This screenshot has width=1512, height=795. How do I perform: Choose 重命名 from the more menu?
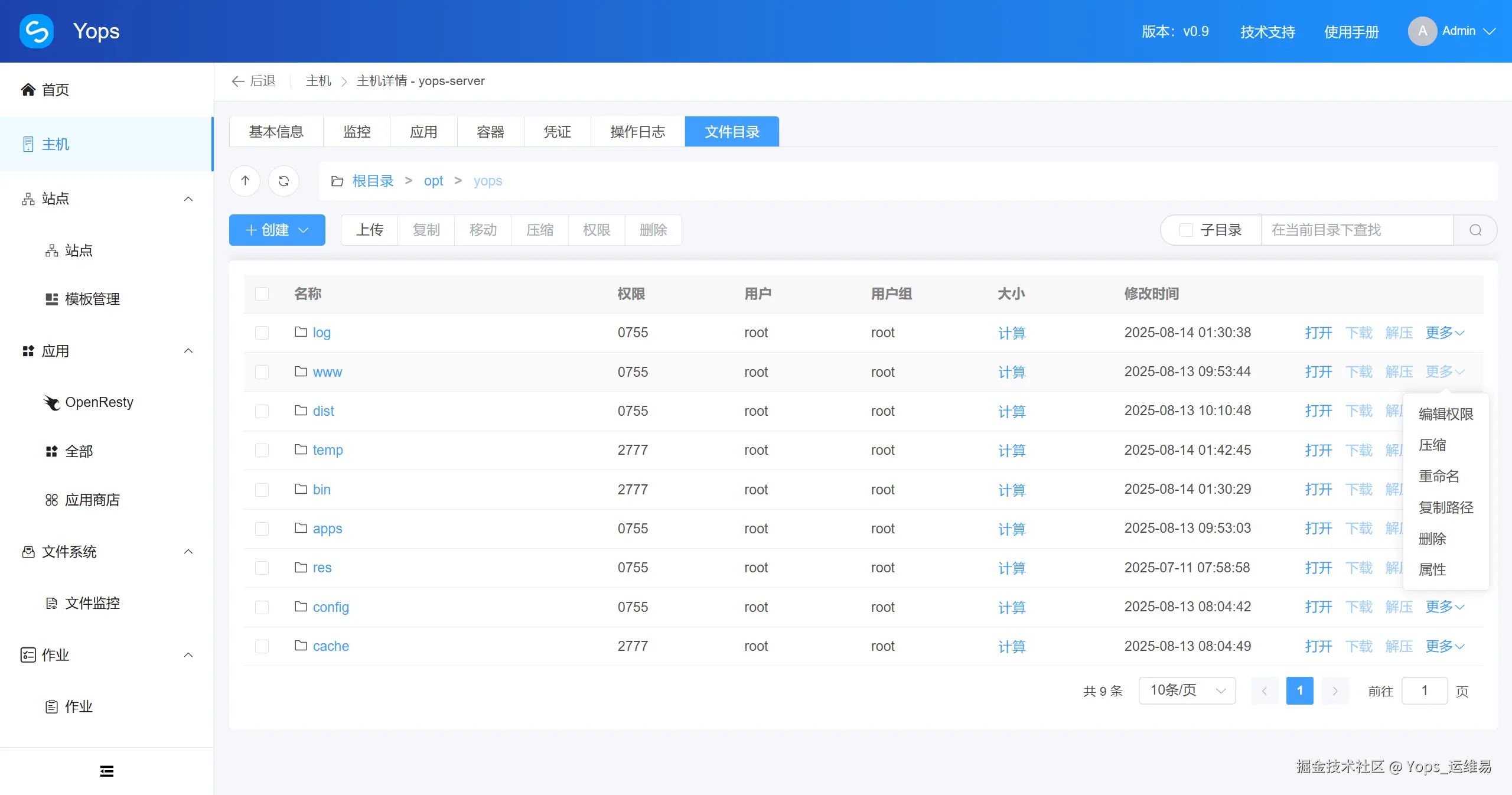click(1439, 476)
